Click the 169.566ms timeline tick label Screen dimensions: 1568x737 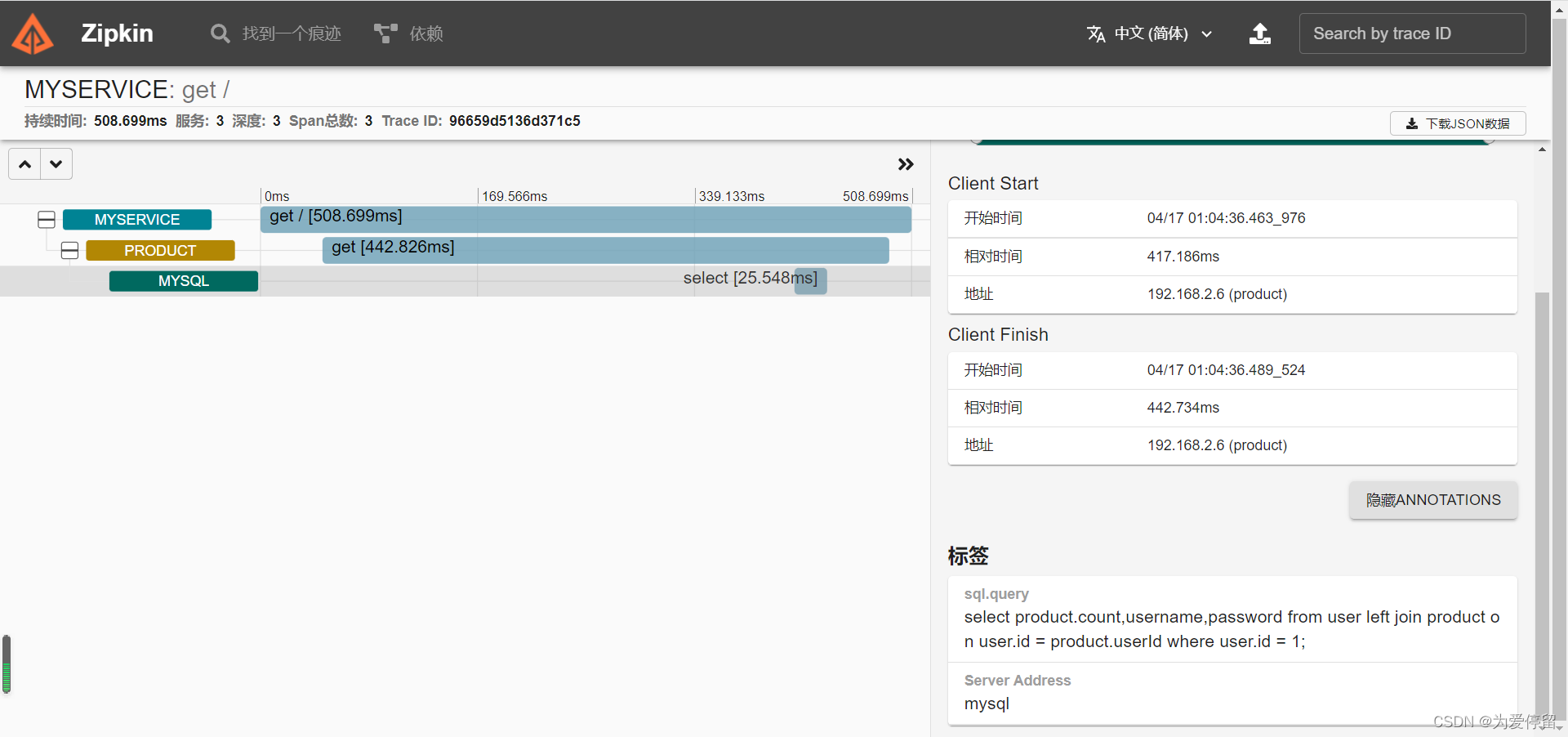[x=514, y=196]
